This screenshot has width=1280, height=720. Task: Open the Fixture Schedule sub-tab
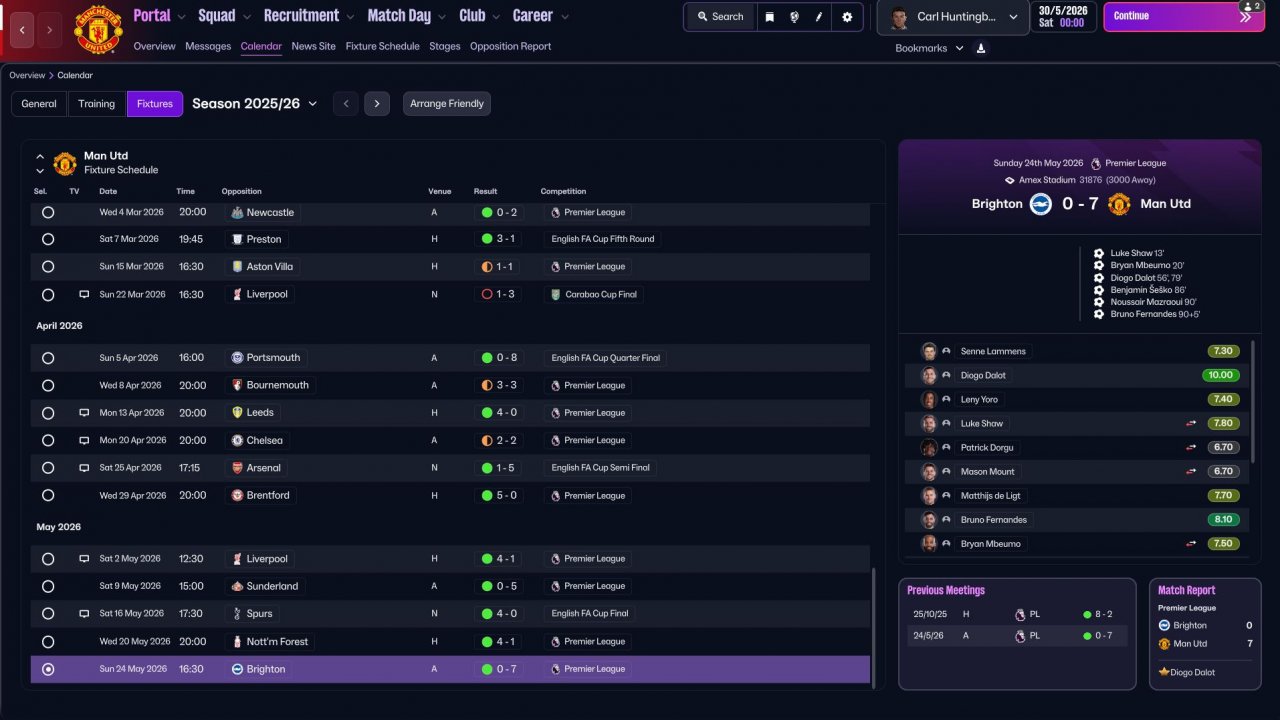click(383, 46)
